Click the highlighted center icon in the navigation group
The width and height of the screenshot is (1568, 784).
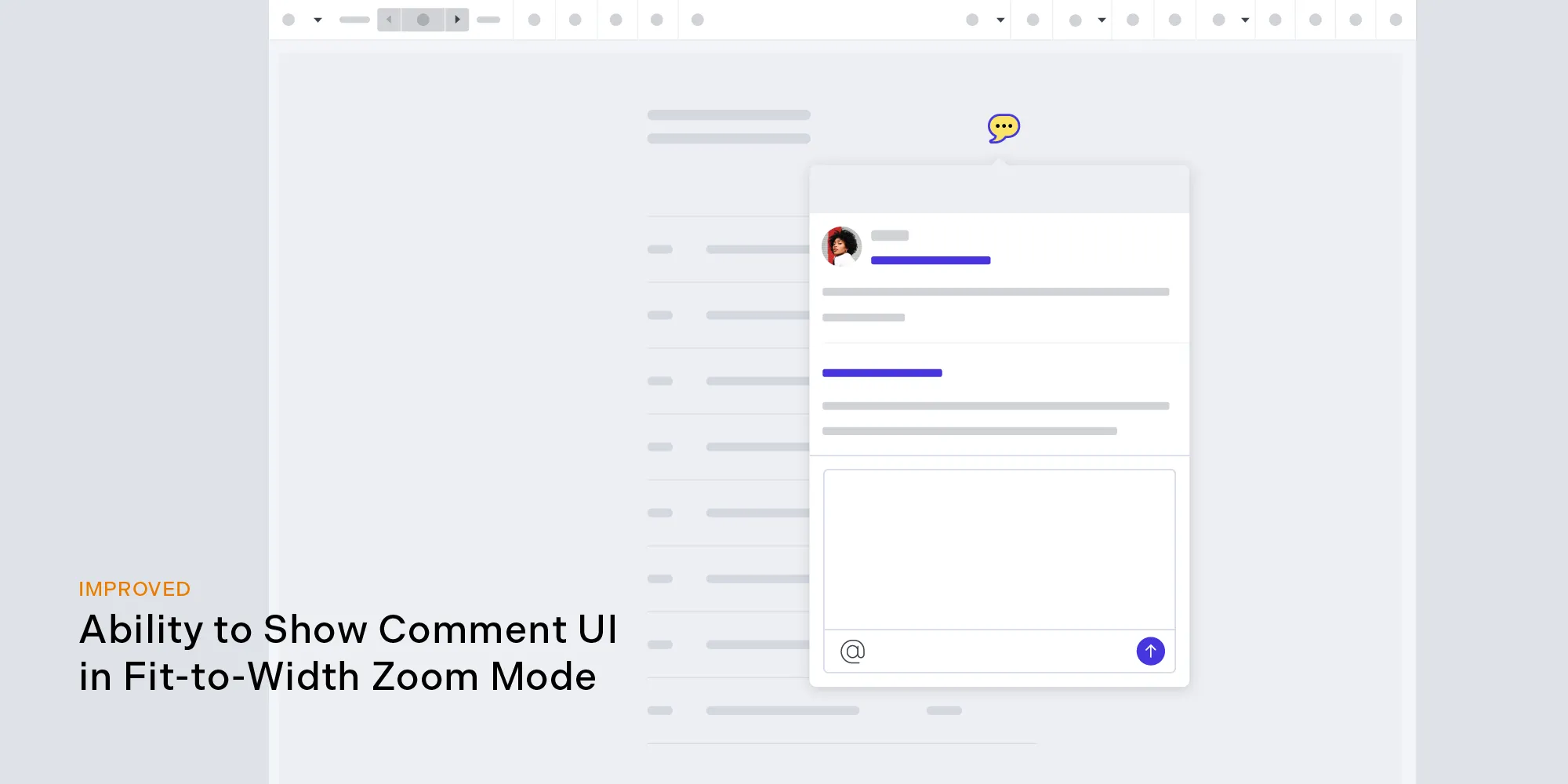(423, 20)
